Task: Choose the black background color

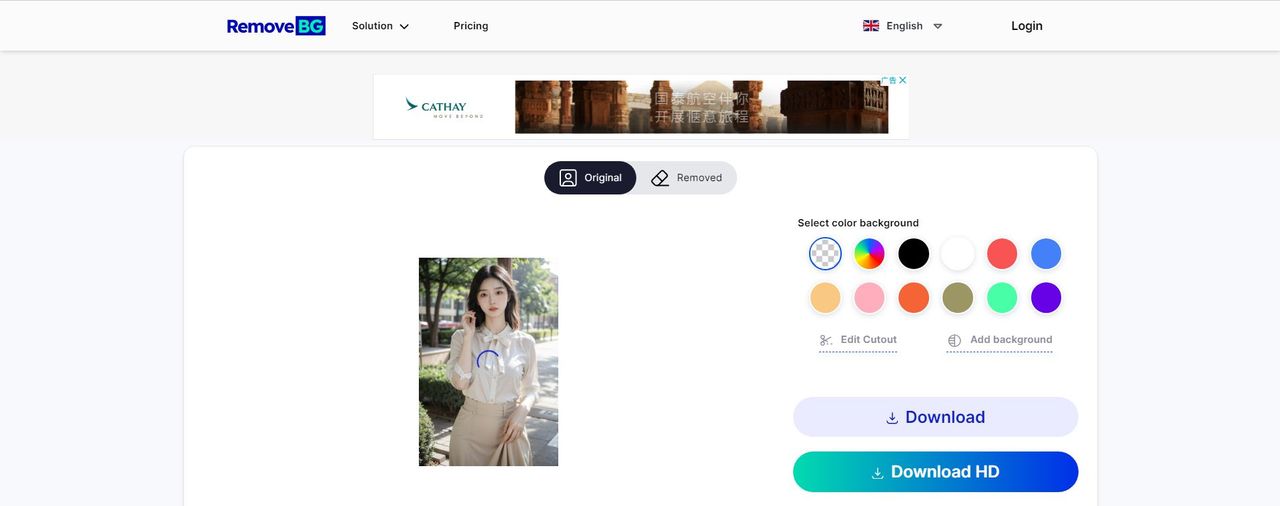Action: 913,254
